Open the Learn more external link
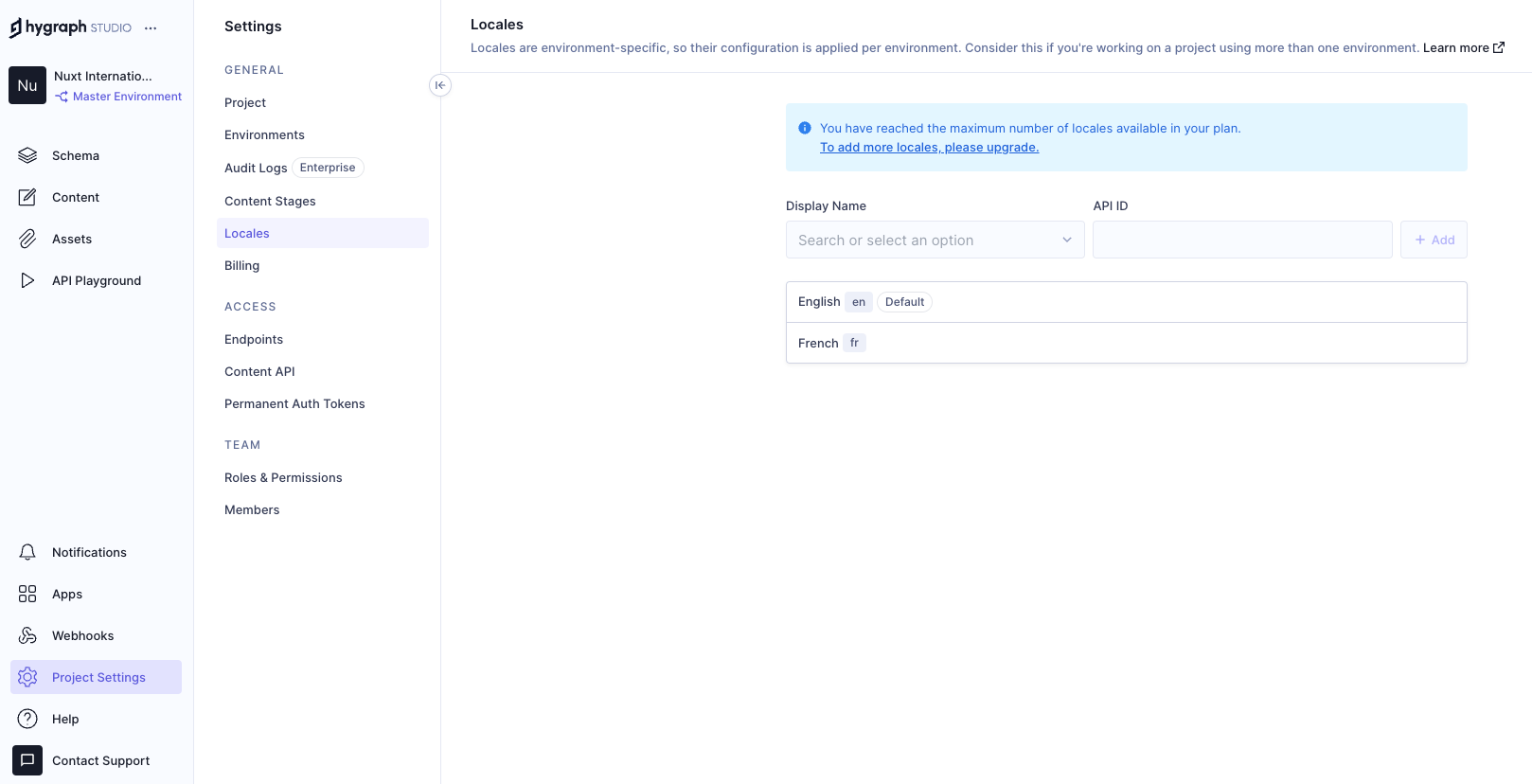This screenshot has height=784, width=1532. click(1463, 48)
